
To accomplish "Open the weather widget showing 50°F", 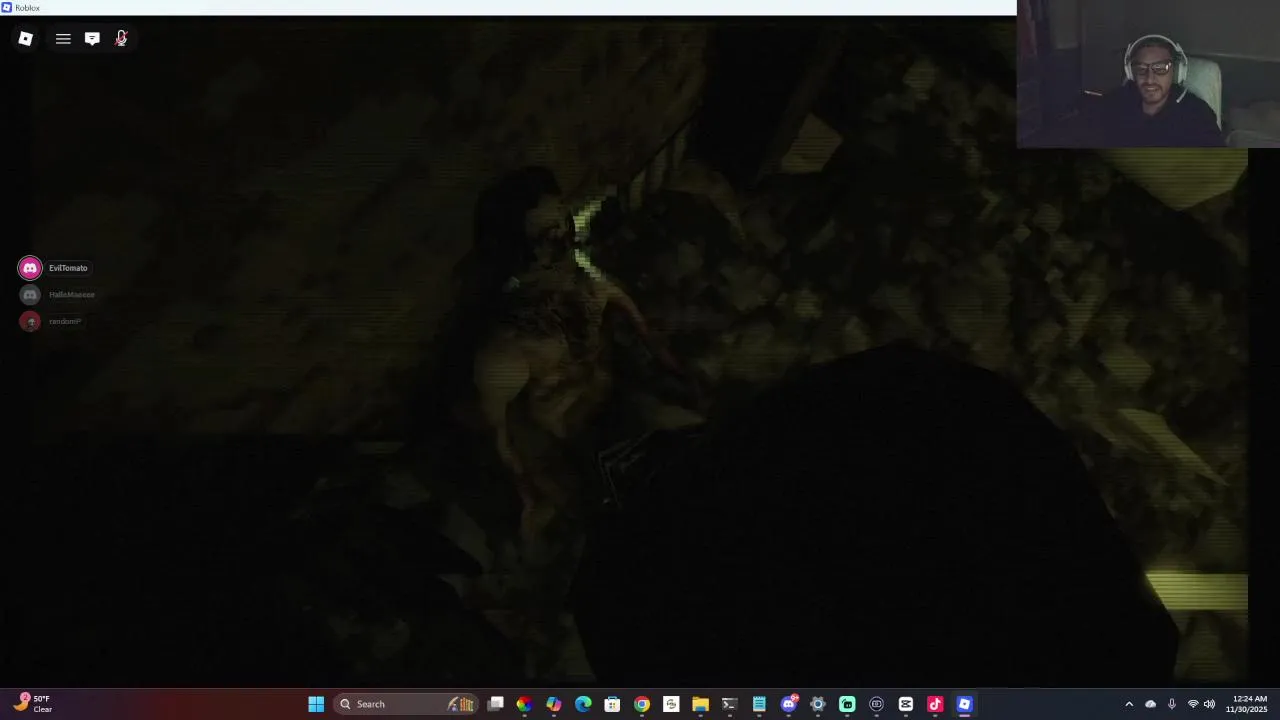I will click(x=32, y=704).
